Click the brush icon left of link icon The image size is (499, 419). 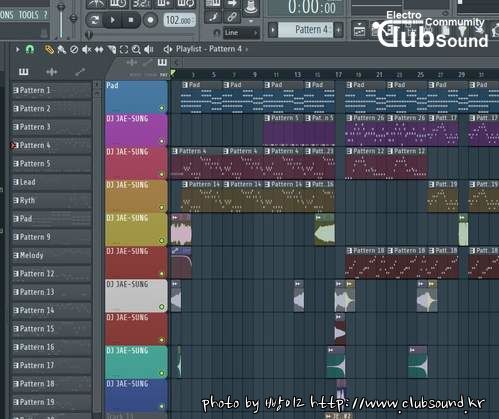click(x=213, y=16)
